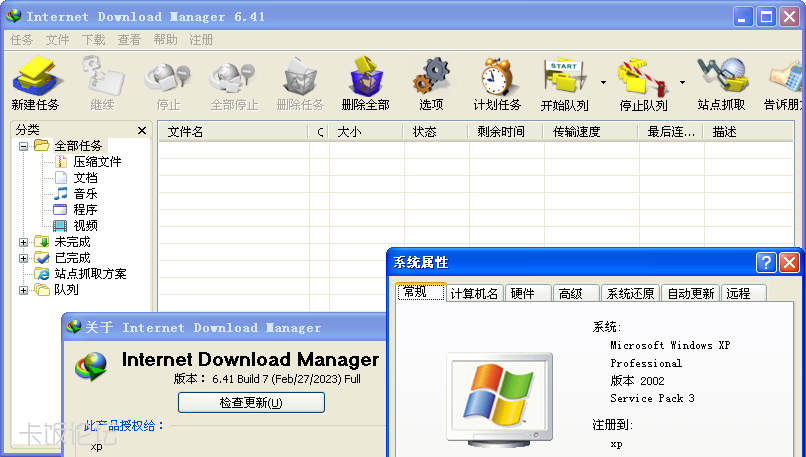The image size is (806, 457).
Task: Click the 开始队列 (start queue) icon
Action: [x=564, y=83]
